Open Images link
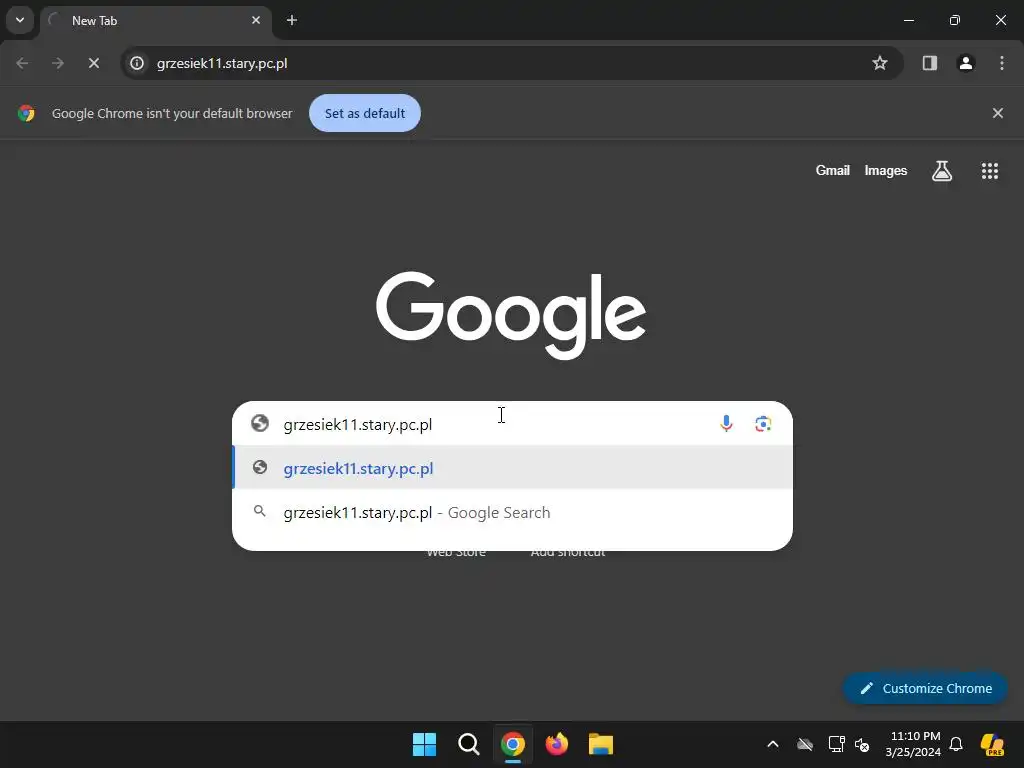Image resolution: width=1024 pixels, height=768 pixels. pyautogui.click(x=886, y=170)
